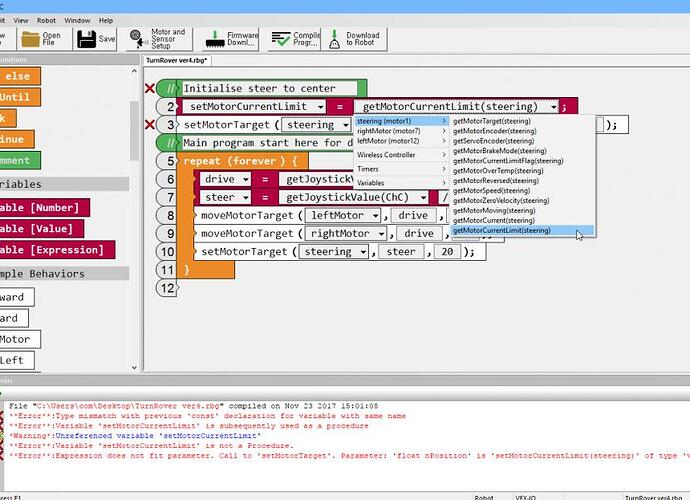This screenshot has height=500, width=690.
Task: Open rightMotor dropdown on line 9
Action: click(382, 234)
